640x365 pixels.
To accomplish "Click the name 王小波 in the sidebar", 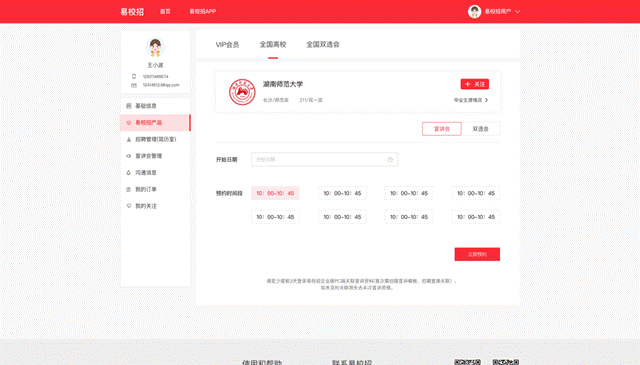I will pos(155,65).
